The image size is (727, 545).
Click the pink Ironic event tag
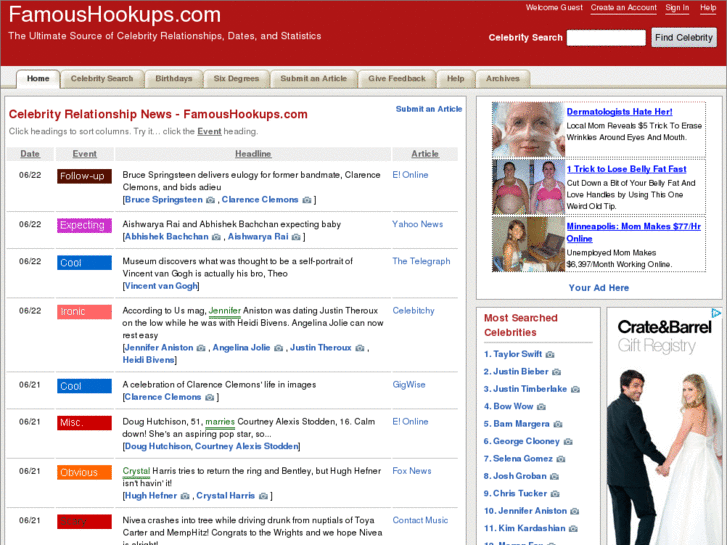(84, 312)
